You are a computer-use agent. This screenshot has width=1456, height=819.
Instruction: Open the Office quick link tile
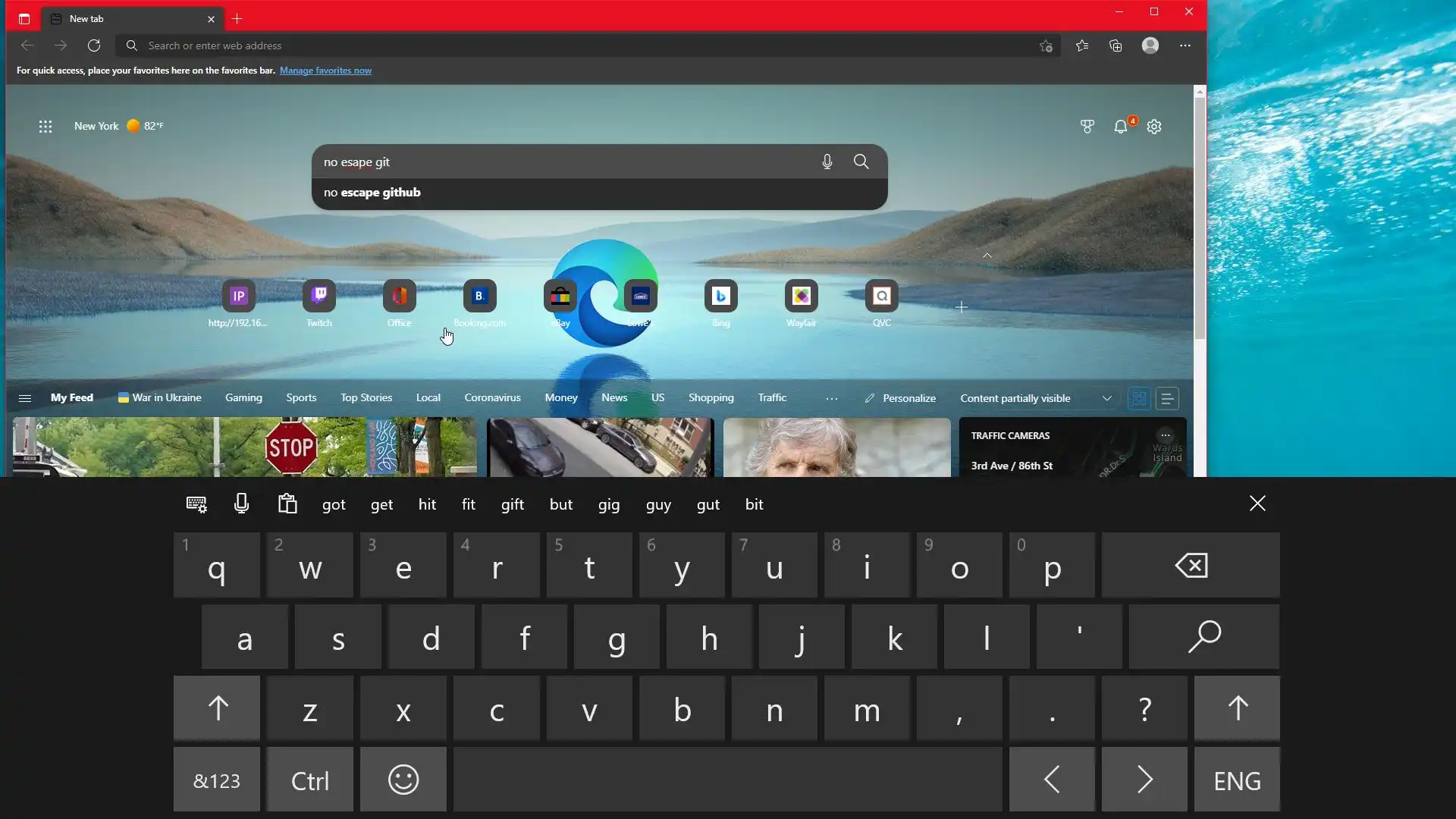[399, 296]
